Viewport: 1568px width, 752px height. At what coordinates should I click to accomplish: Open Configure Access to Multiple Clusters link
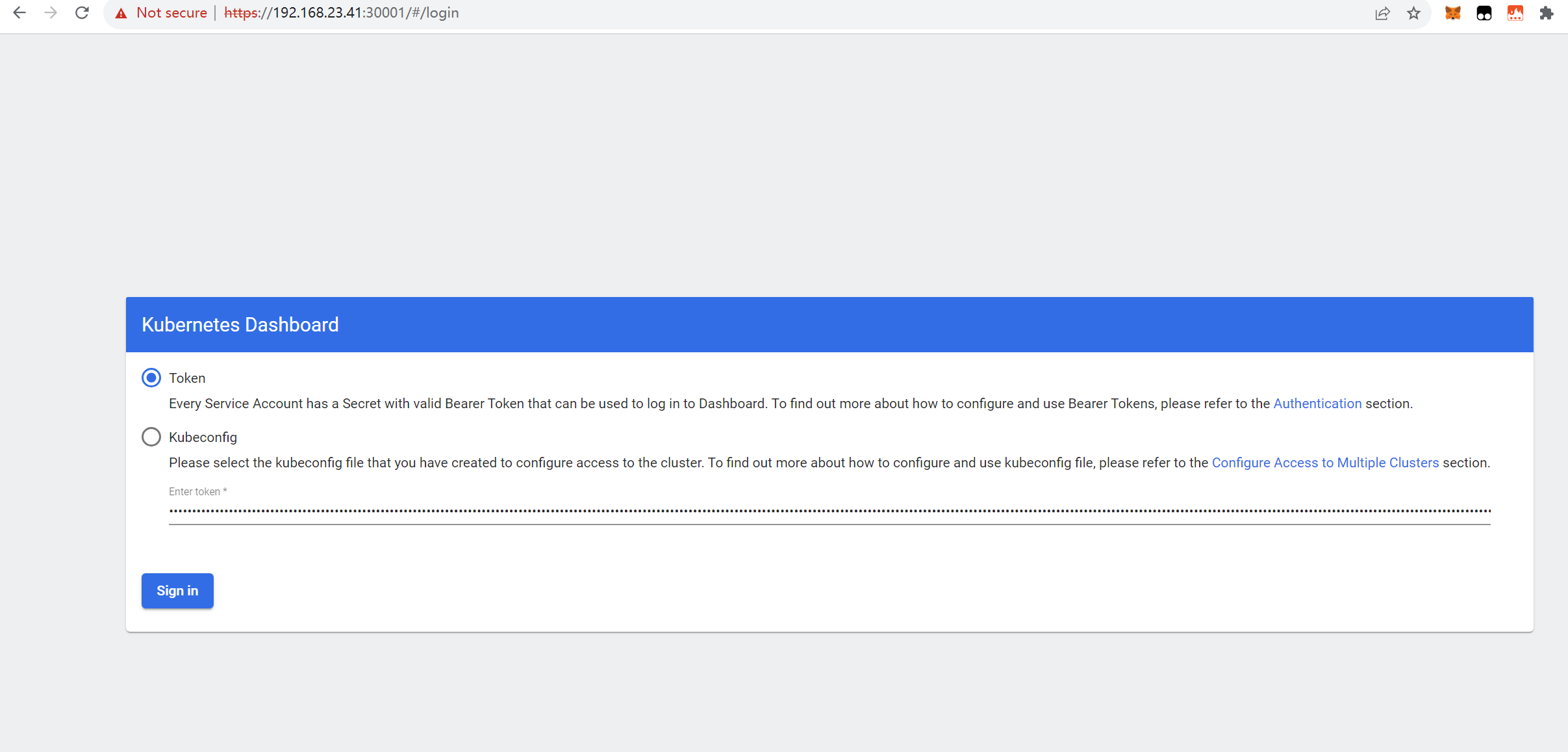[x=1325, y=463]
